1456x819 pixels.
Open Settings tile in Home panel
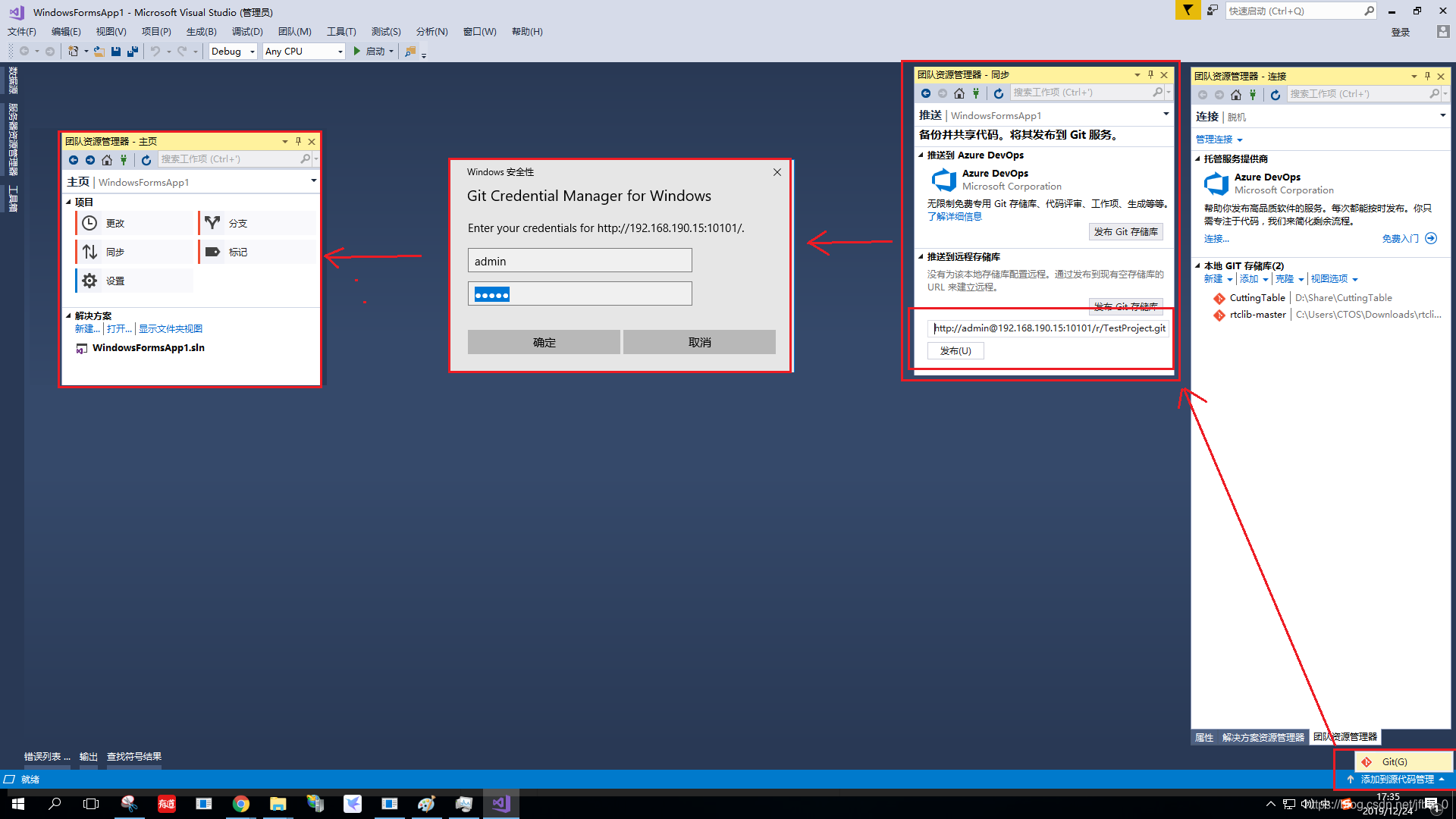tap(135, 281)
